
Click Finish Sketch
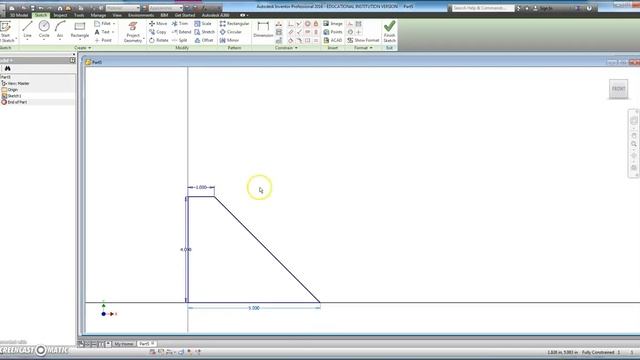click(389, 31)
